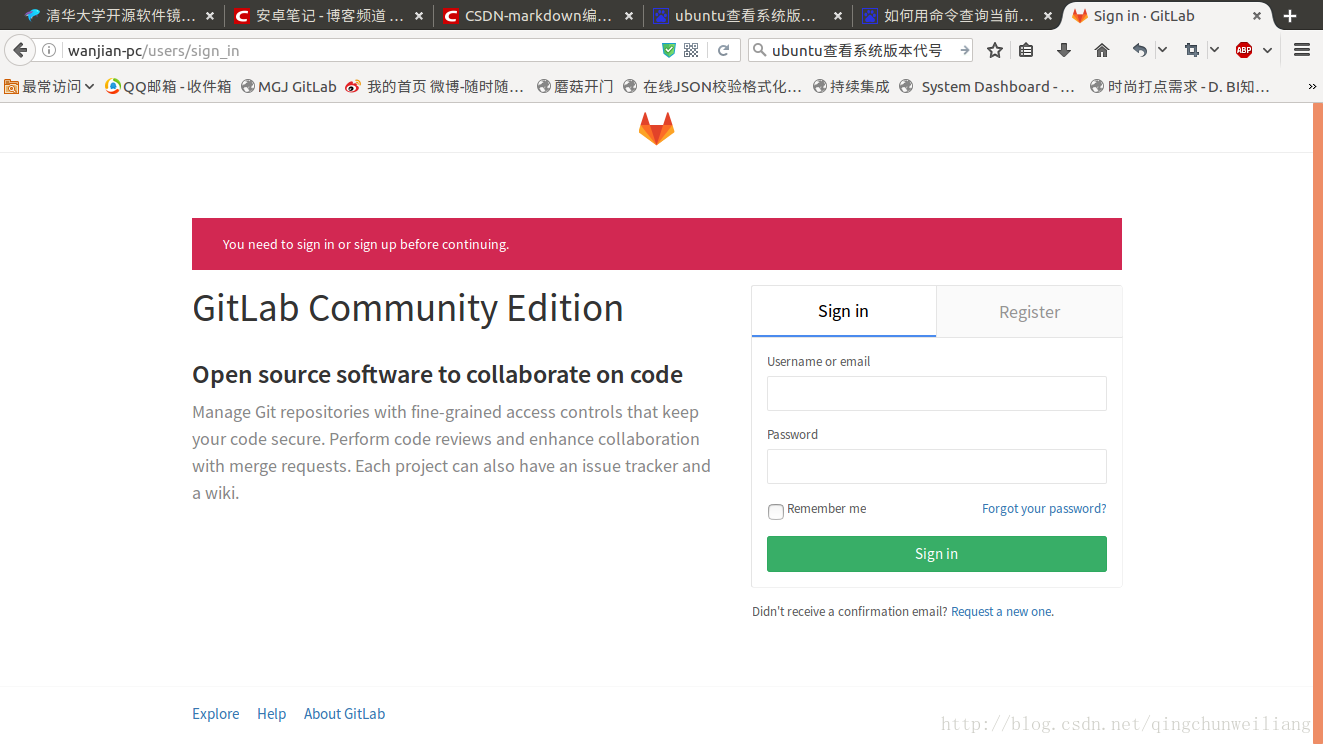Go to the home page icon

coord(1102,50)
